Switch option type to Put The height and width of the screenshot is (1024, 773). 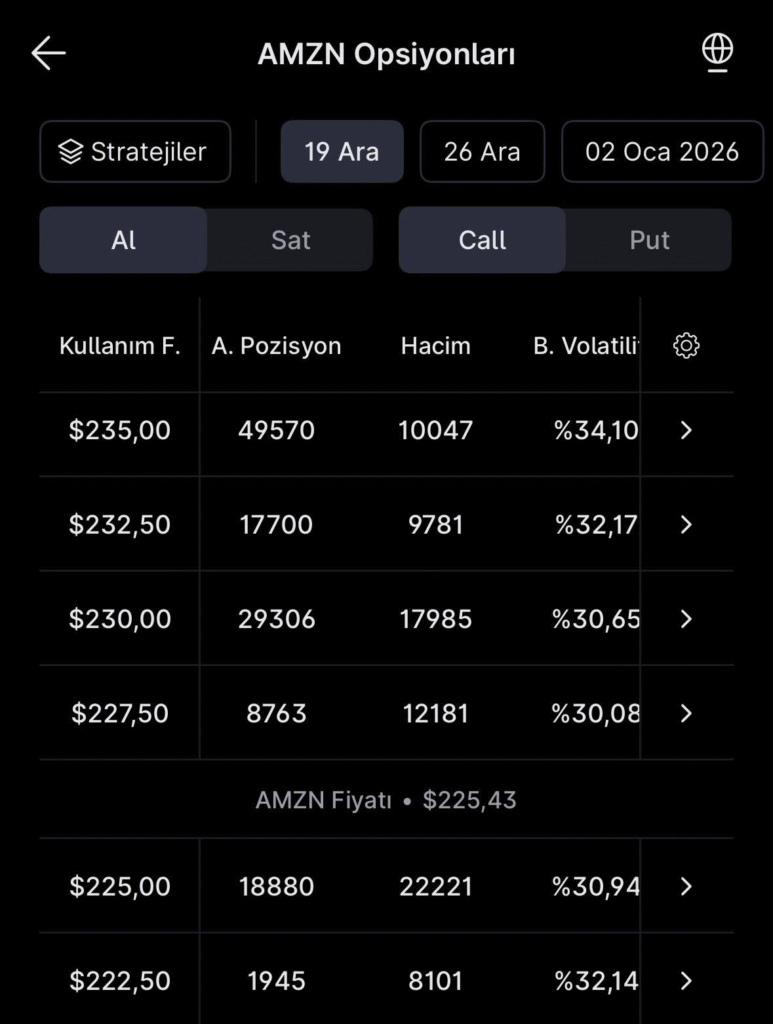649,240
